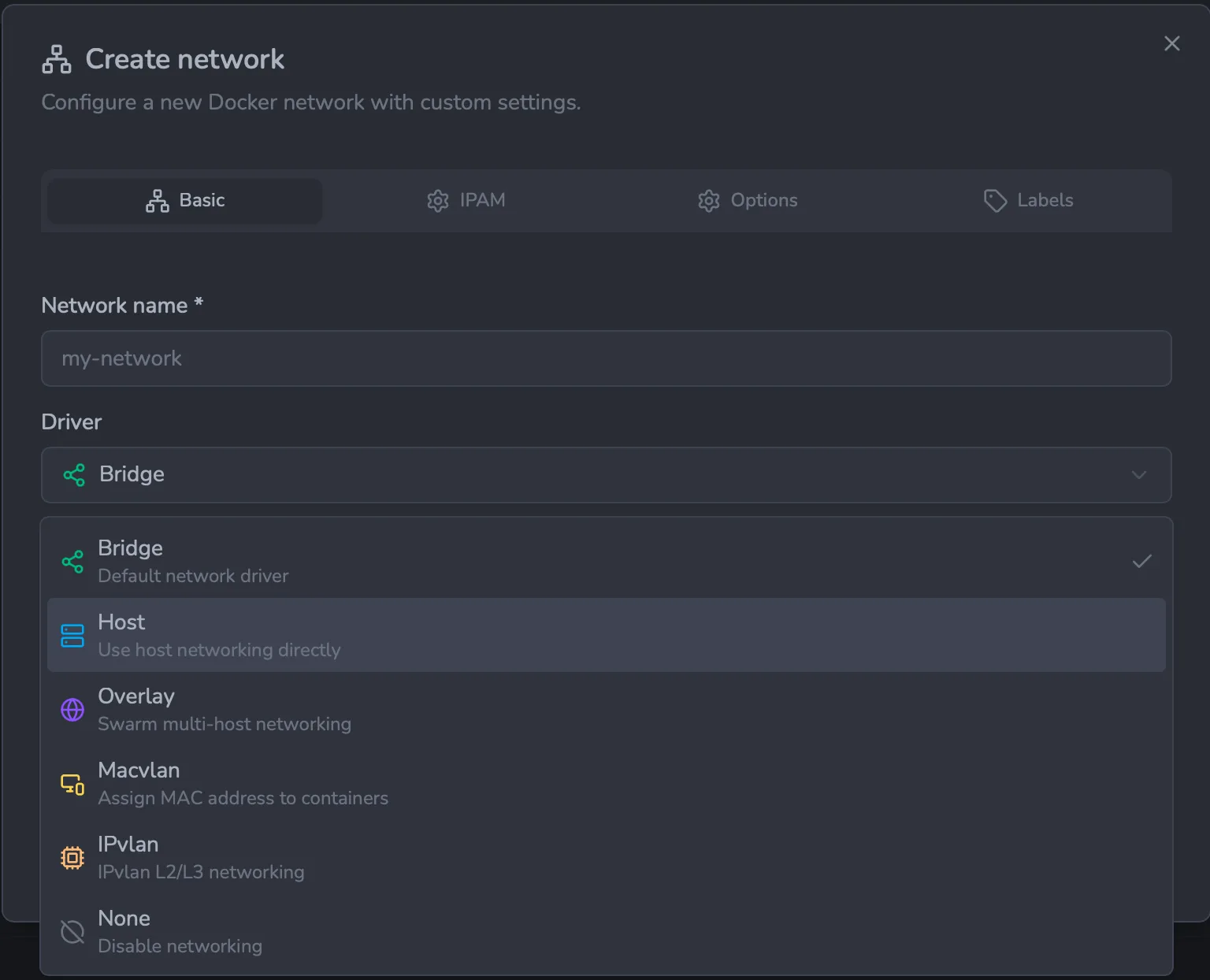Click 'Use host networking directly' text

[219, 650]
